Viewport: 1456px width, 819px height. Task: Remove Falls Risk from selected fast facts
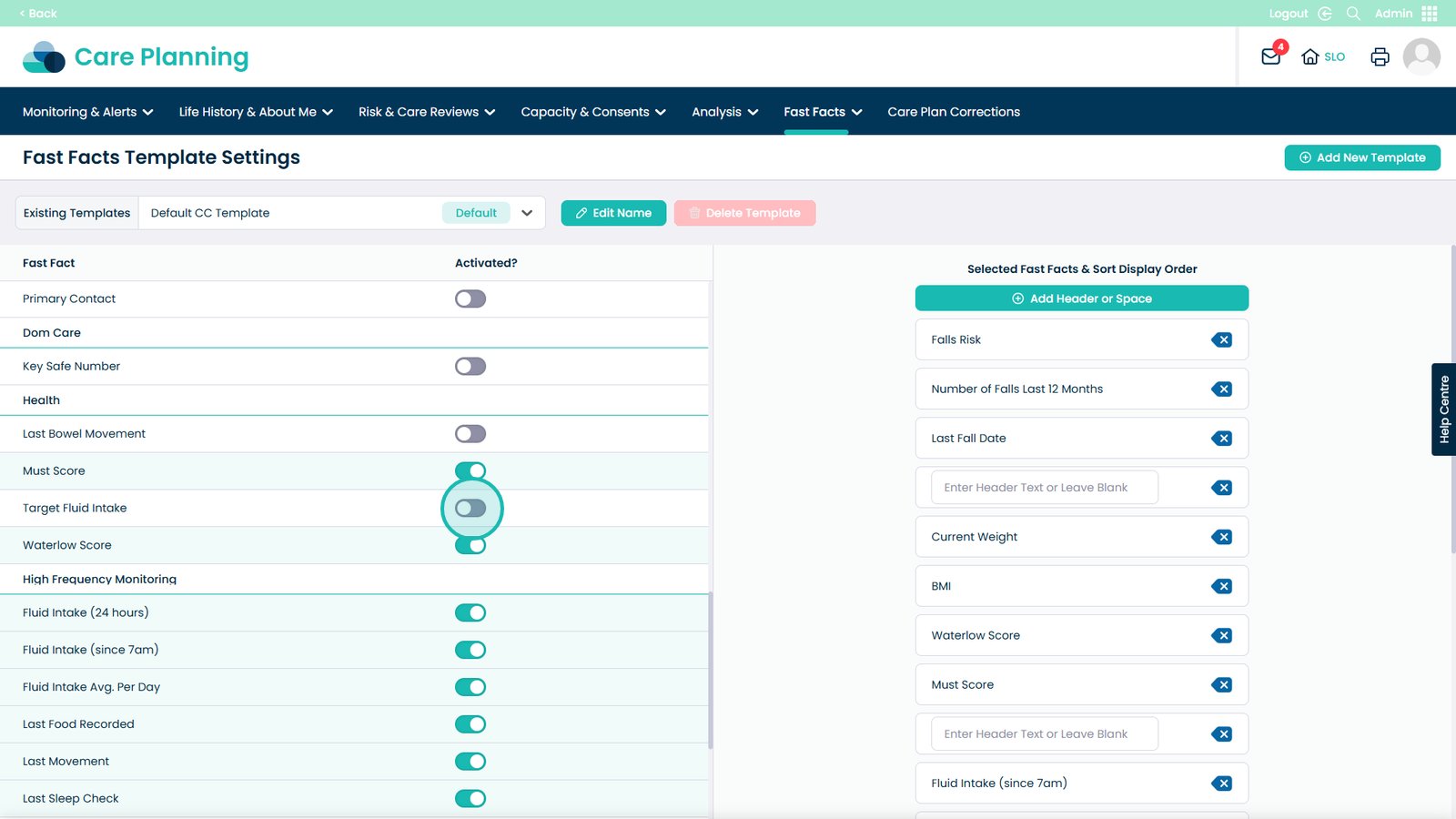point(1221,339)
